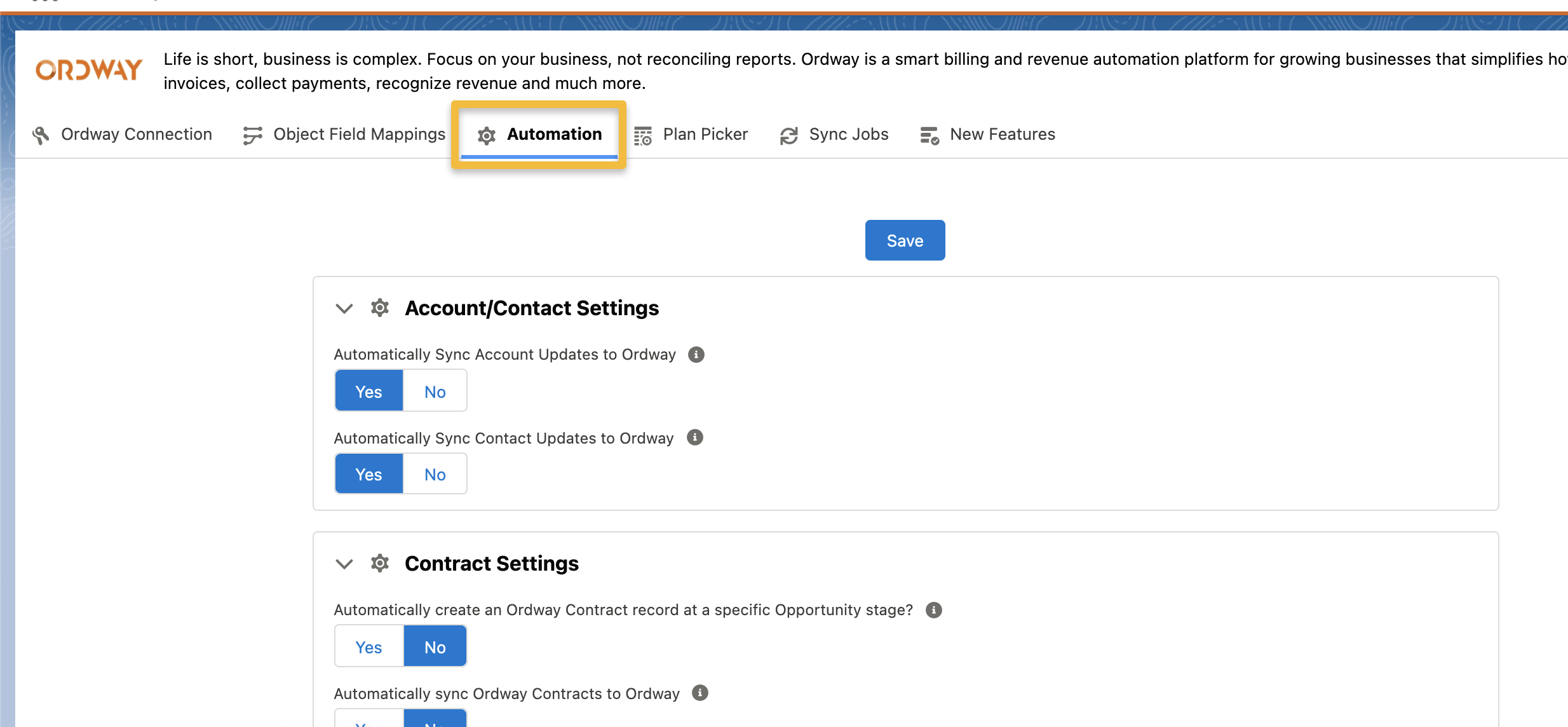Screen dimensions: 1568x727
Task: Click the Account/Contact Settings heading
Action: click(x=532, y=308)
